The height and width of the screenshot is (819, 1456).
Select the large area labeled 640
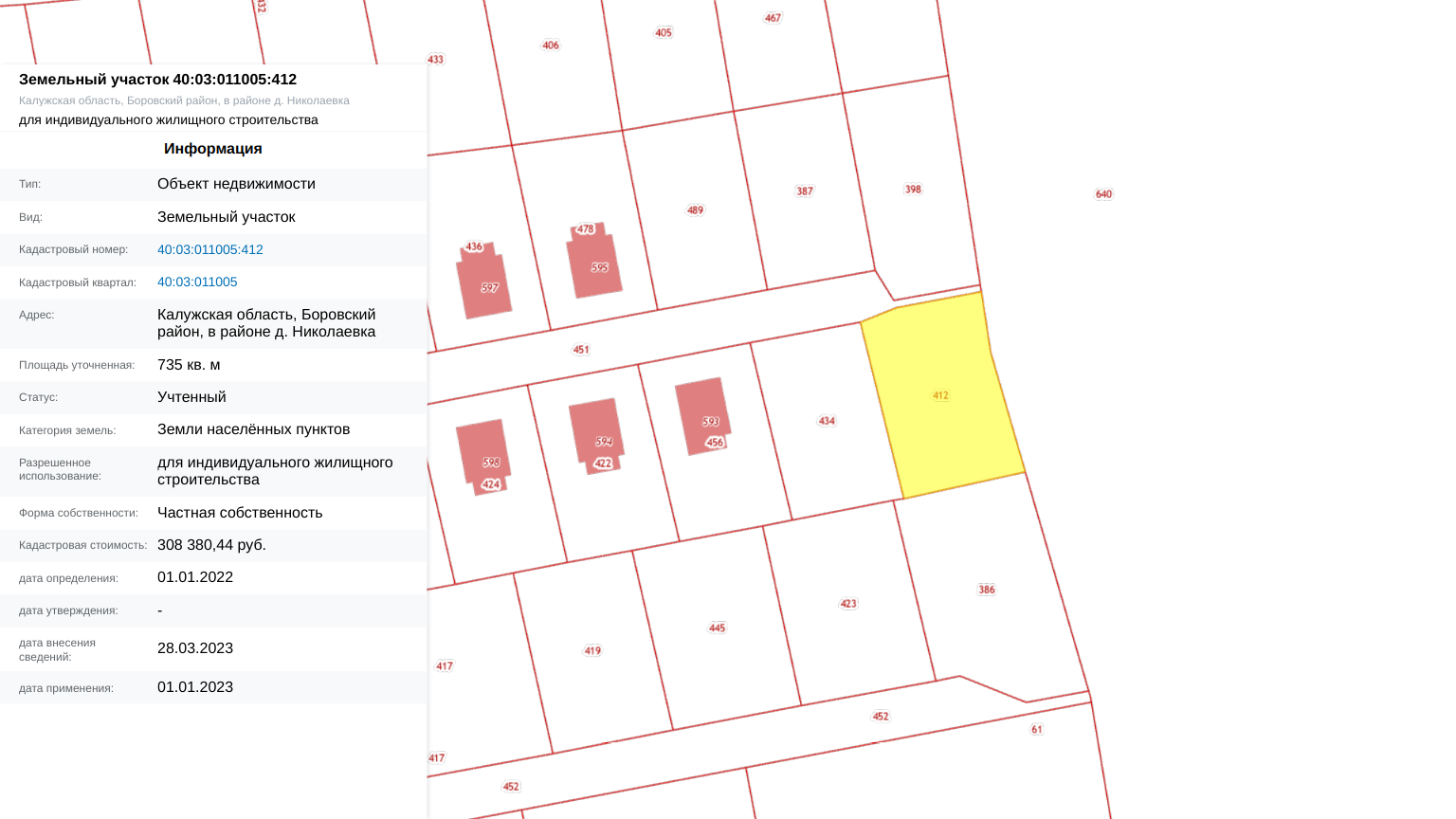click(x=1103, y=194)
